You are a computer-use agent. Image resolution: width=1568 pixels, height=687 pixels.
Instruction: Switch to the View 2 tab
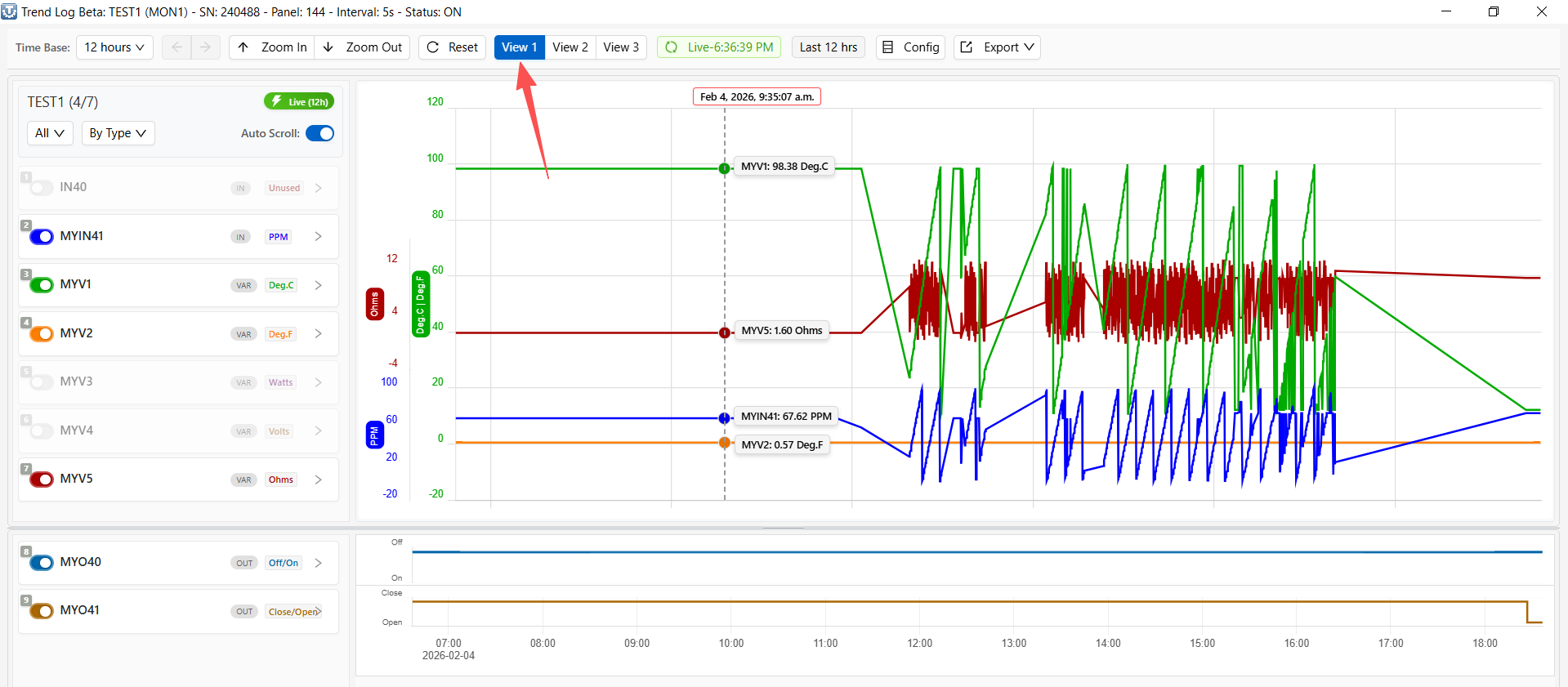point(570,47)
